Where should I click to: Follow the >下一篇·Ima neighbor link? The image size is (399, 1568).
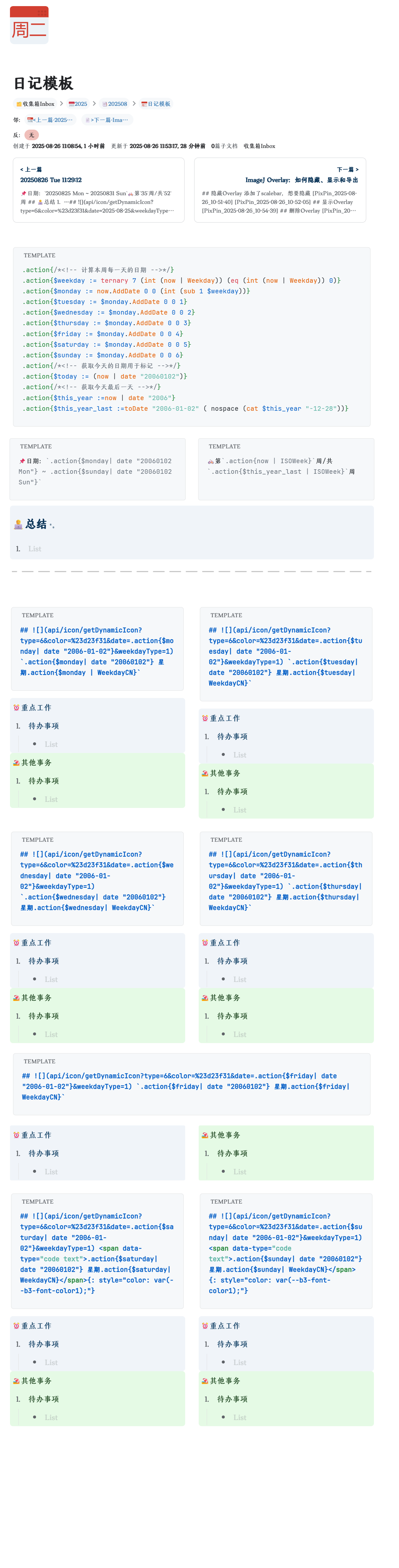point(106,120)
